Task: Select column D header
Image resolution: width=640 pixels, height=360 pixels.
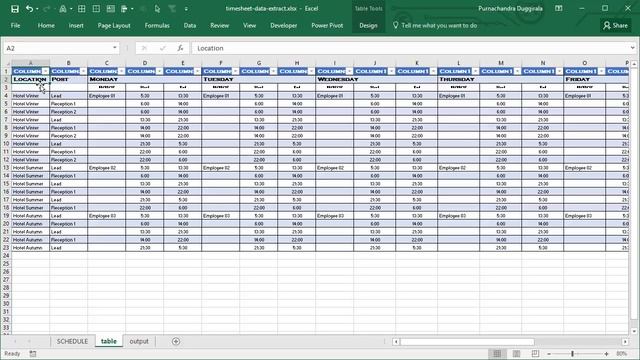Action: (x=144, y=63)
